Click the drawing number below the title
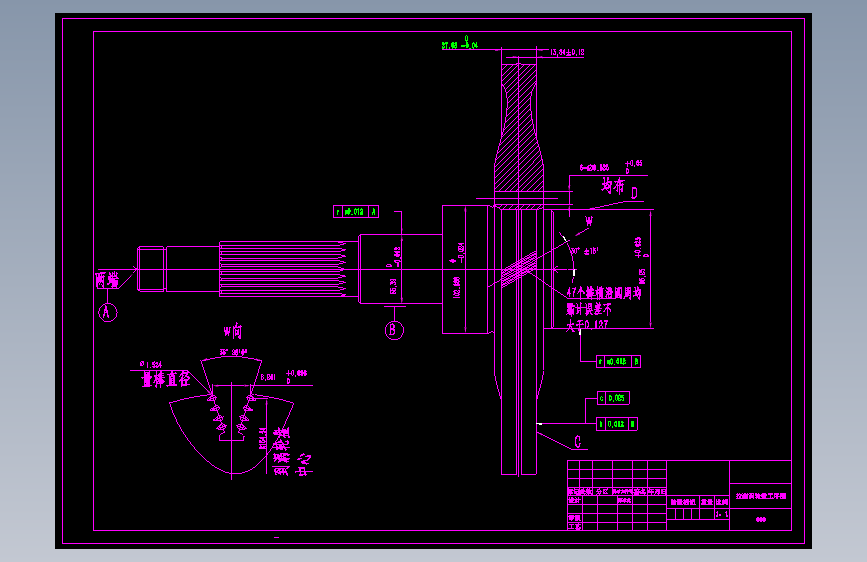This screenshot has height=562, width=867. tap(761, 519)
